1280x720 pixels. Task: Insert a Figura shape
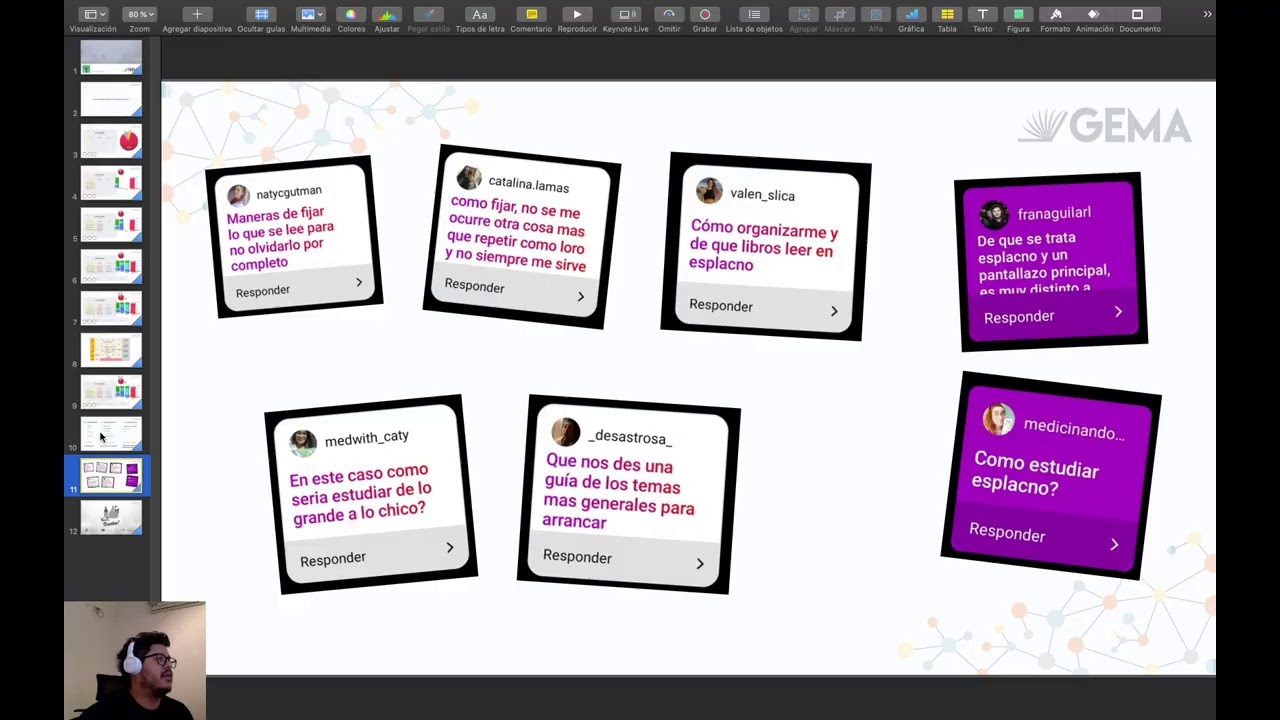pyautogui.click(x=1018, y=14)
